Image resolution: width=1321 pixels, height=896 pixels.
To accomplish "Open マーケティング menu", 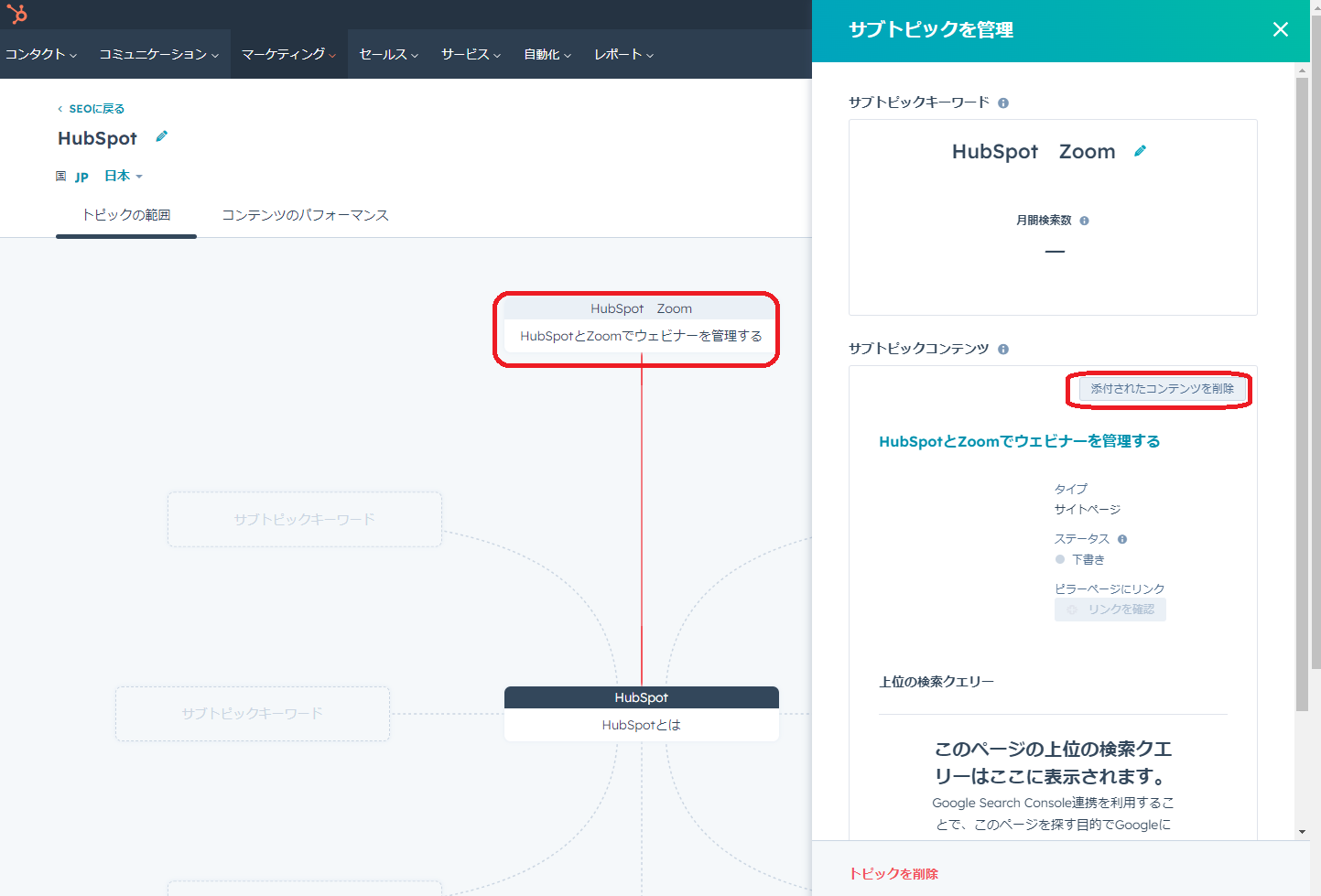I will pyautogui.click(x=288, y=54).
